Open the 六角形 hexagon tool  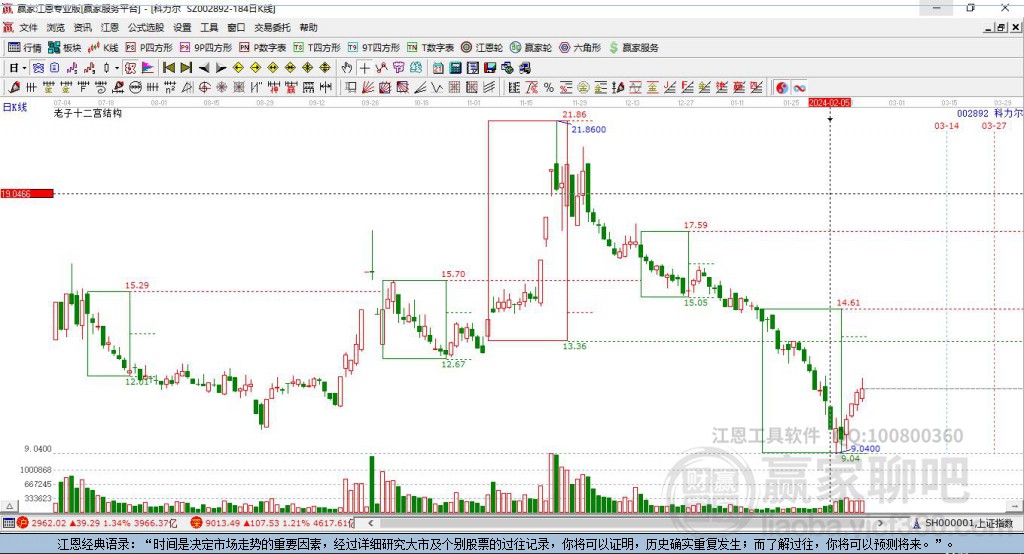[580, 48]
